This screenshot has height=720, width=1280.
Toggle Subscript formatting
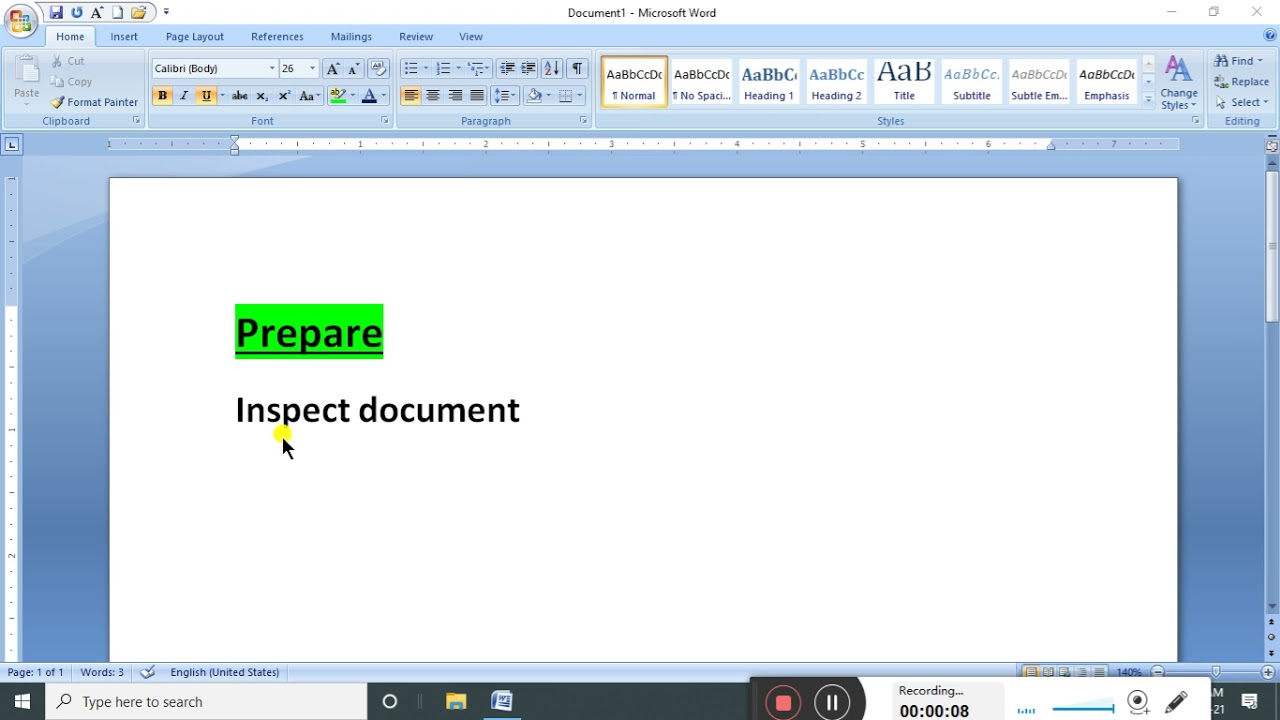coord(262,96)
